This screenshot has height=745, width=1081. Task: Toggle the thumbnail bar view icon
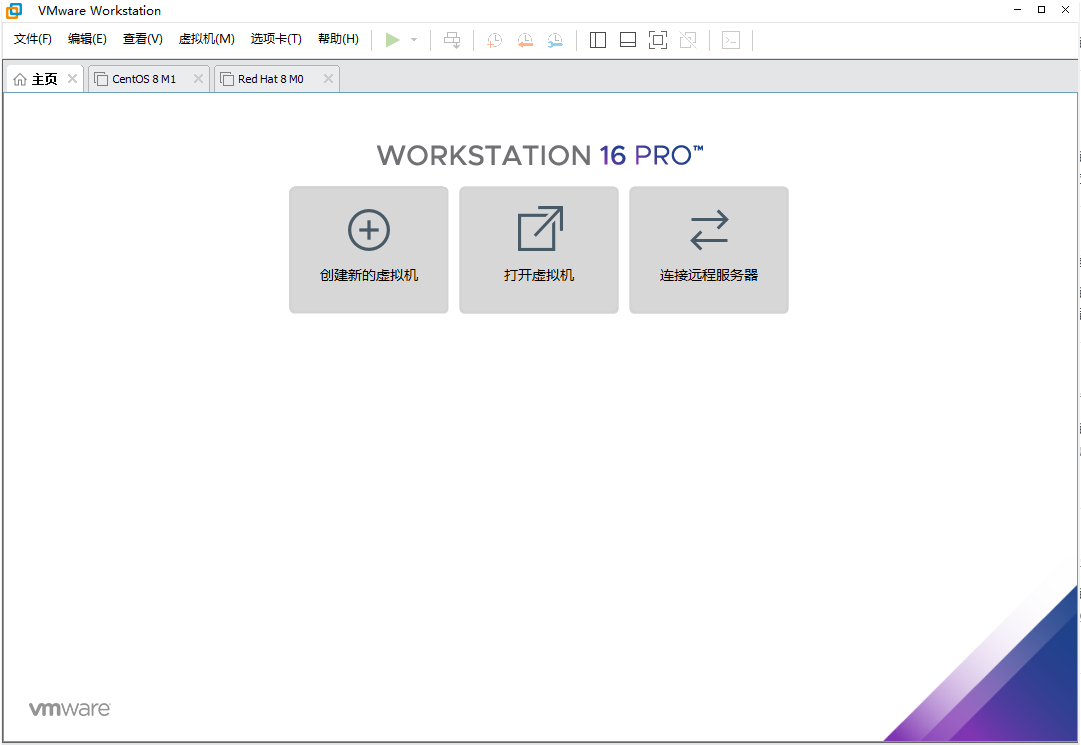[627, 40]
